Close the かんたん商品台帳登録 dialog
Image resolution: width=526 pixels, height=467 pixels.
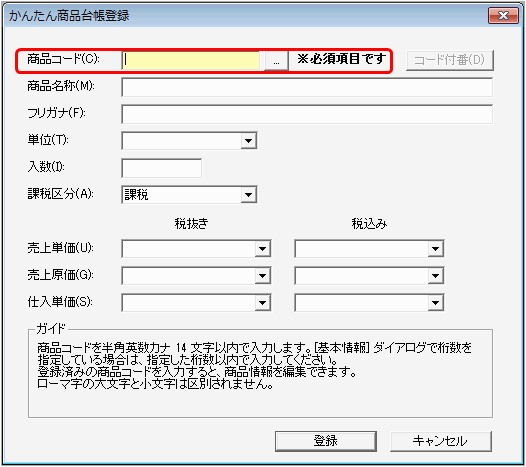tap(503, 15)
